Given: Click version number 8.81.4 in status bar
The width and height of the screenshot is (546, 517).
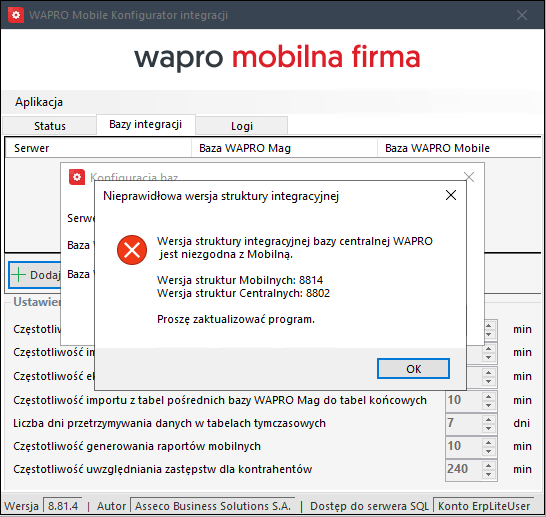Looking at the screenshot, I should tap(63, 506).
